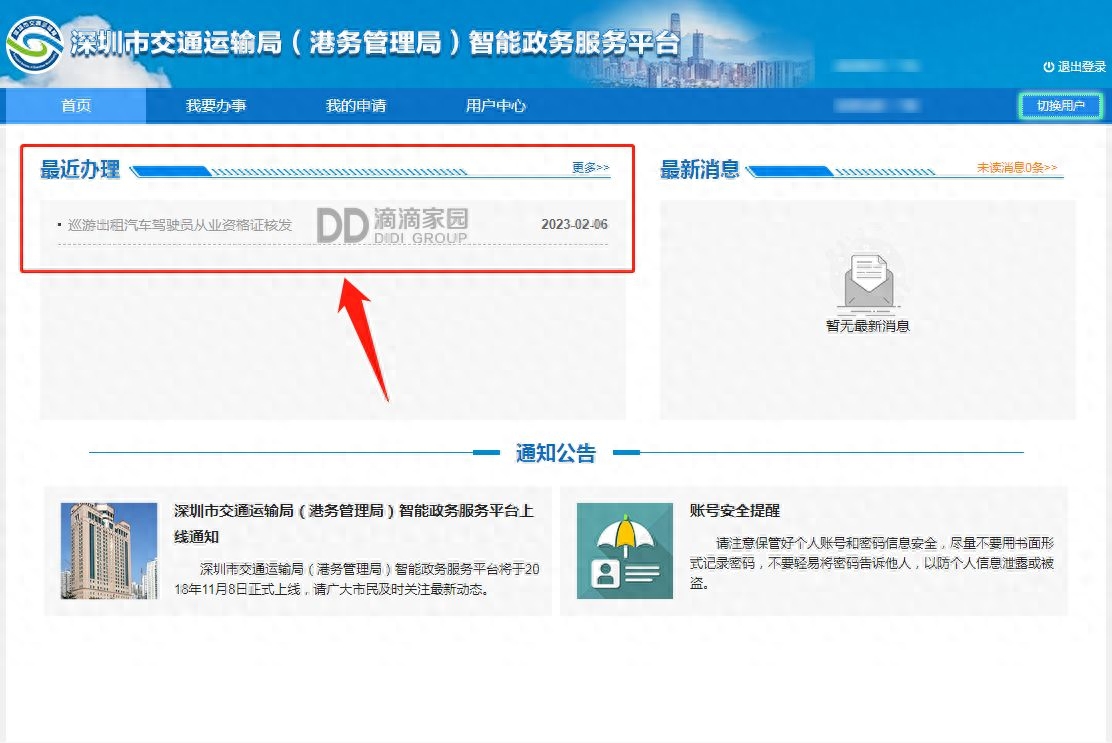Click the transport bureau logo icon
The height and width of the screenshot is (743, 1112).
[x=34, y=44]
